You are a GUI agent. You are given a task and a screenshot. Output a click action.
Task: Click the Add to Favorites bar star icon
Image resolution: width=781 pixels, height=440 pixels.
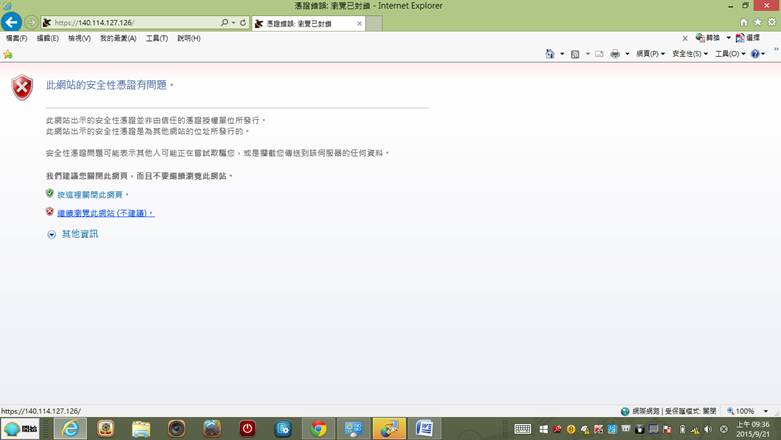8,54
